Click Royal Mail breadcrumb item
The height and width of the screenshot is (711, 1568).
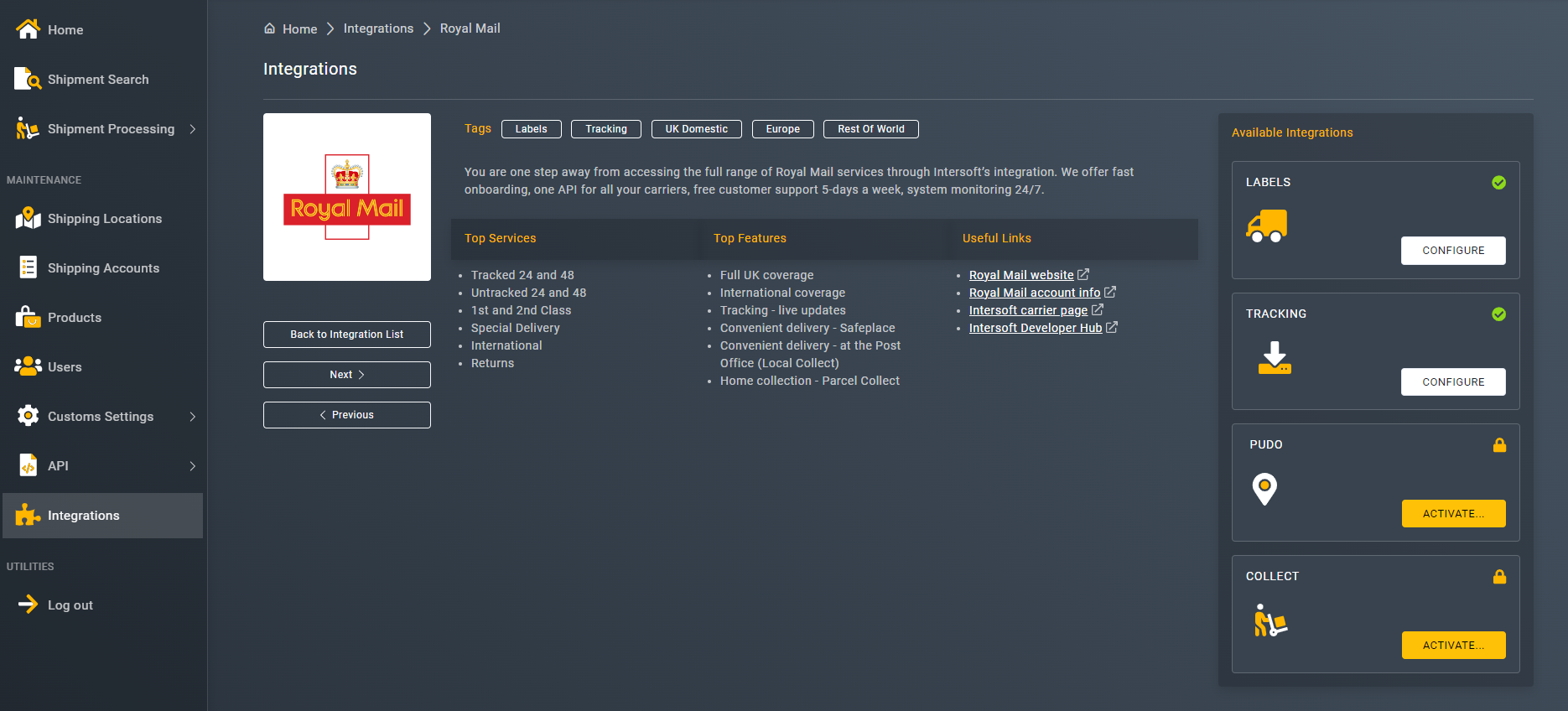(x=470, y=29)
